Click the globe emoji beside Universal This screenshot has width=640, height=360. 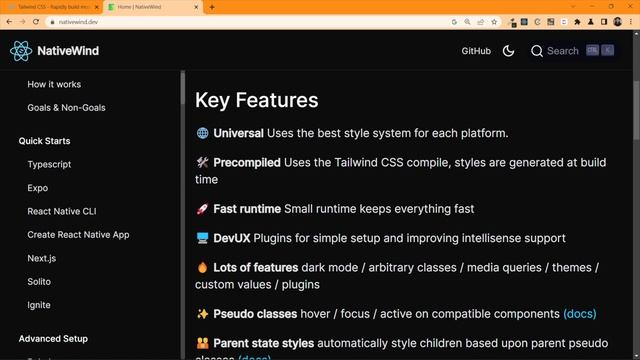(202, 133)
